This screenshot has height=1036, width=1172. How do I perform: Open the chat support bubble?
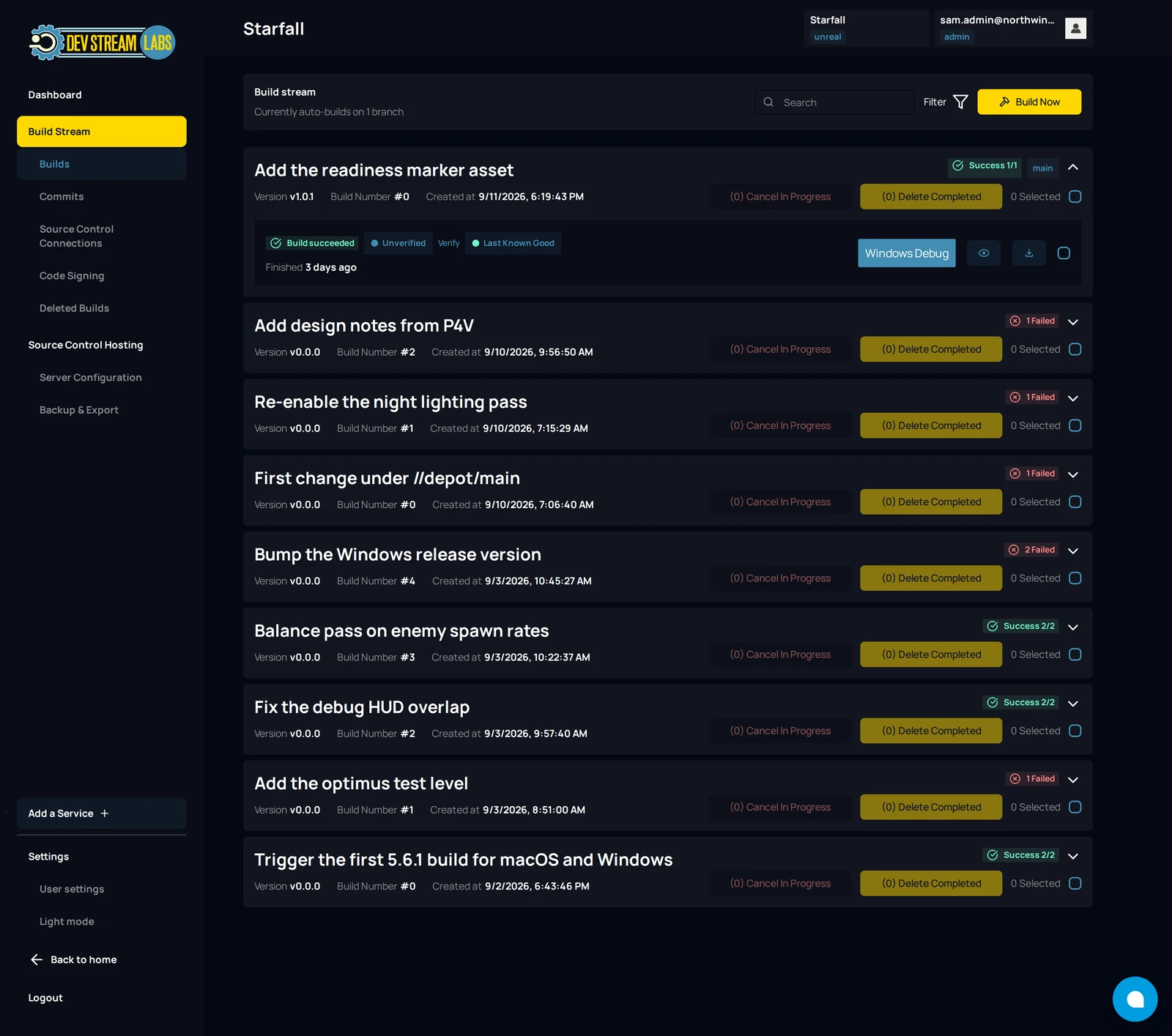coord(1135,999)
